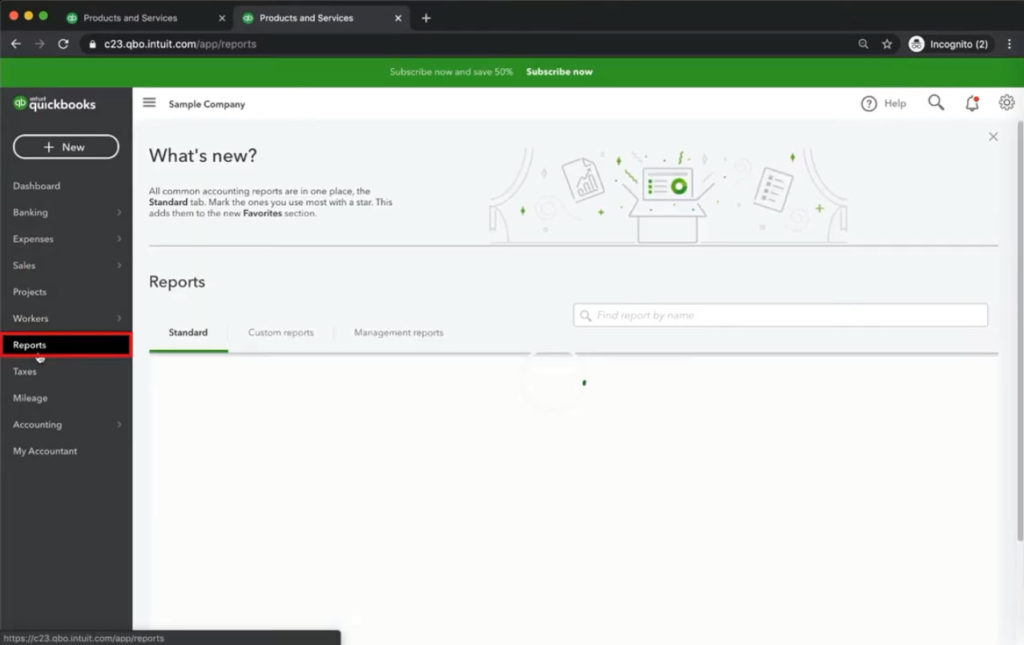Open the Help question mark icon
1024x645 pixels.
869,104
